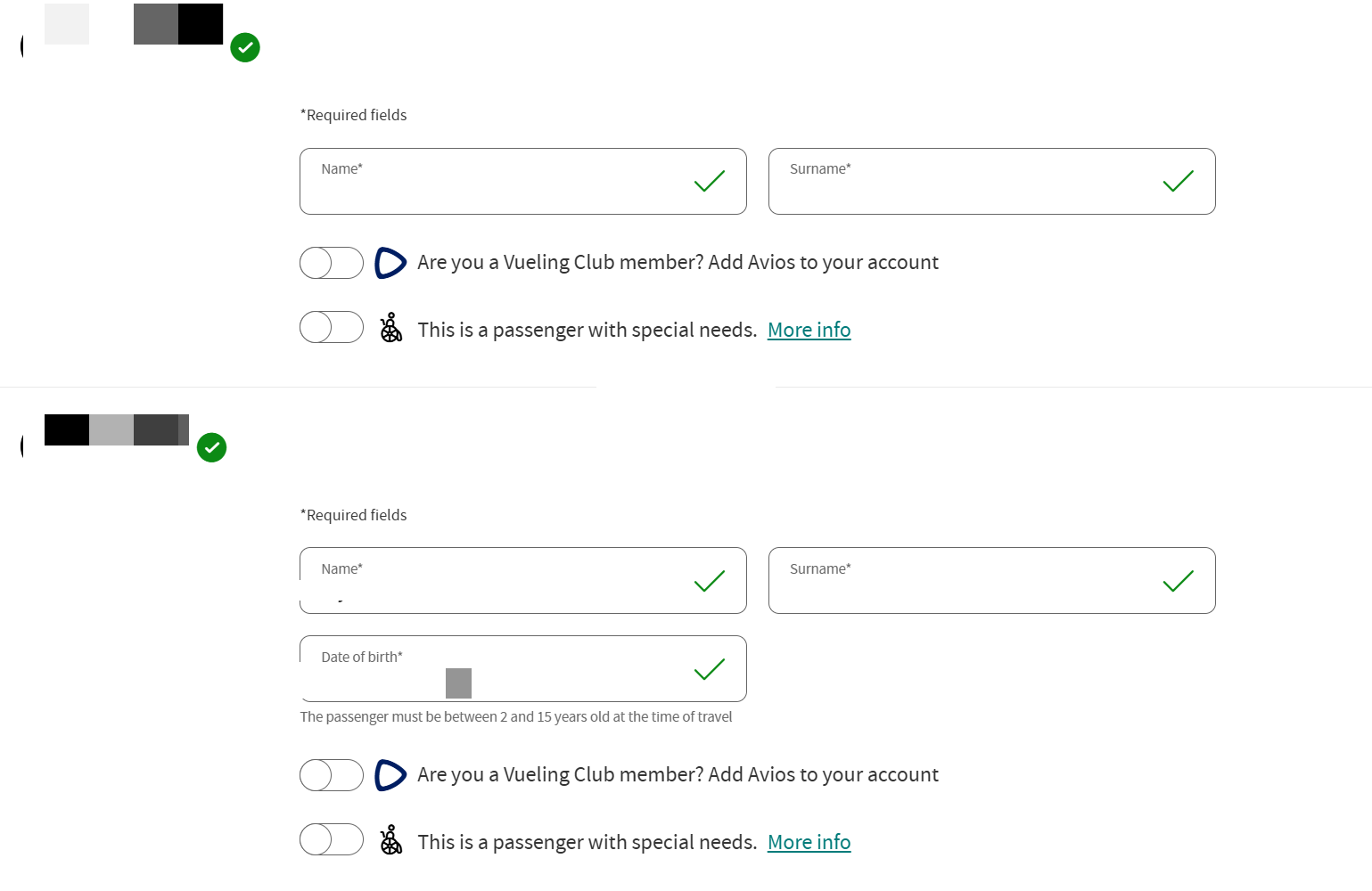The image size is (1372, 891).
Task: Open More info link for second passenger
Action: tap(809, 842)
